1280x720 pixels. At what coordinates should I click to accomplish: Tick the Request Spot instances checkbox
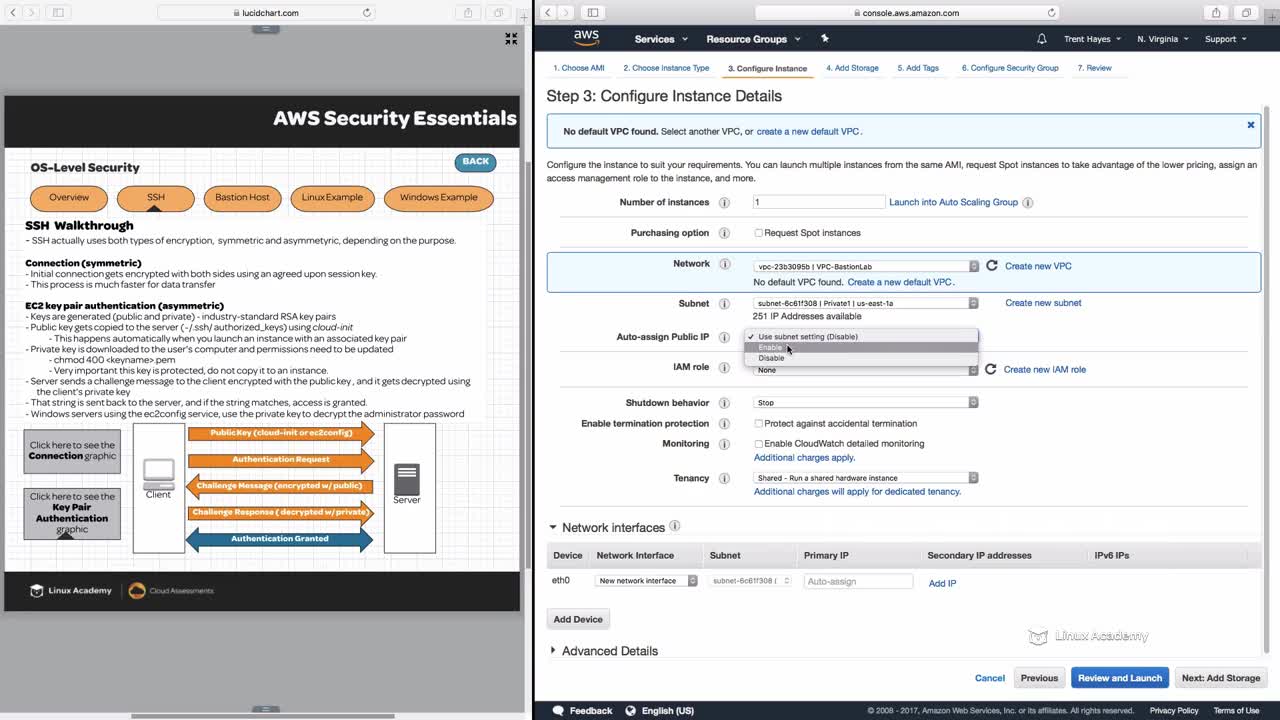click(758, 233)
